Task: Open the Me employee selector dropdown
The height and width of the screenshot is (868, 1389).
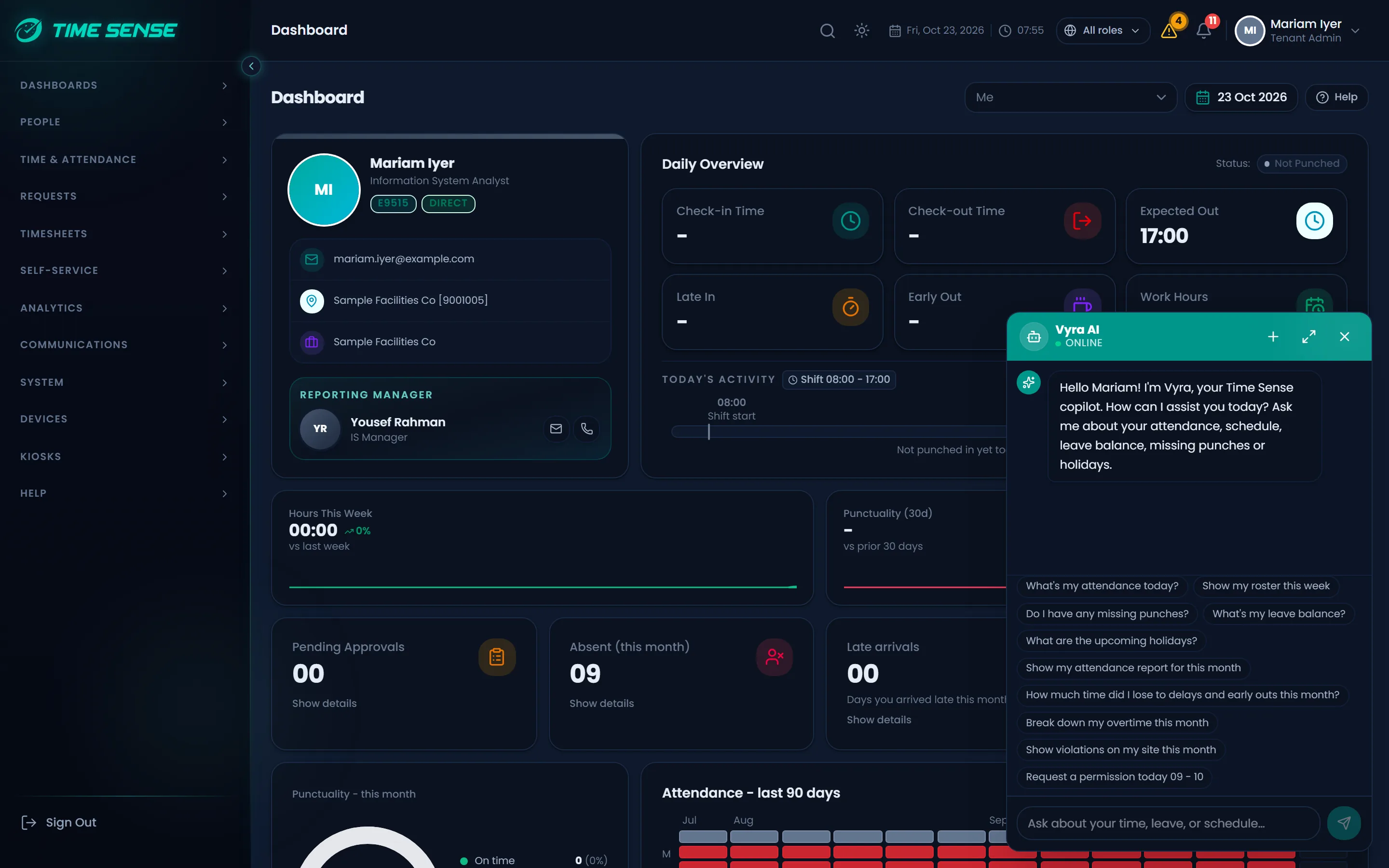Action: coord(1071,97)
